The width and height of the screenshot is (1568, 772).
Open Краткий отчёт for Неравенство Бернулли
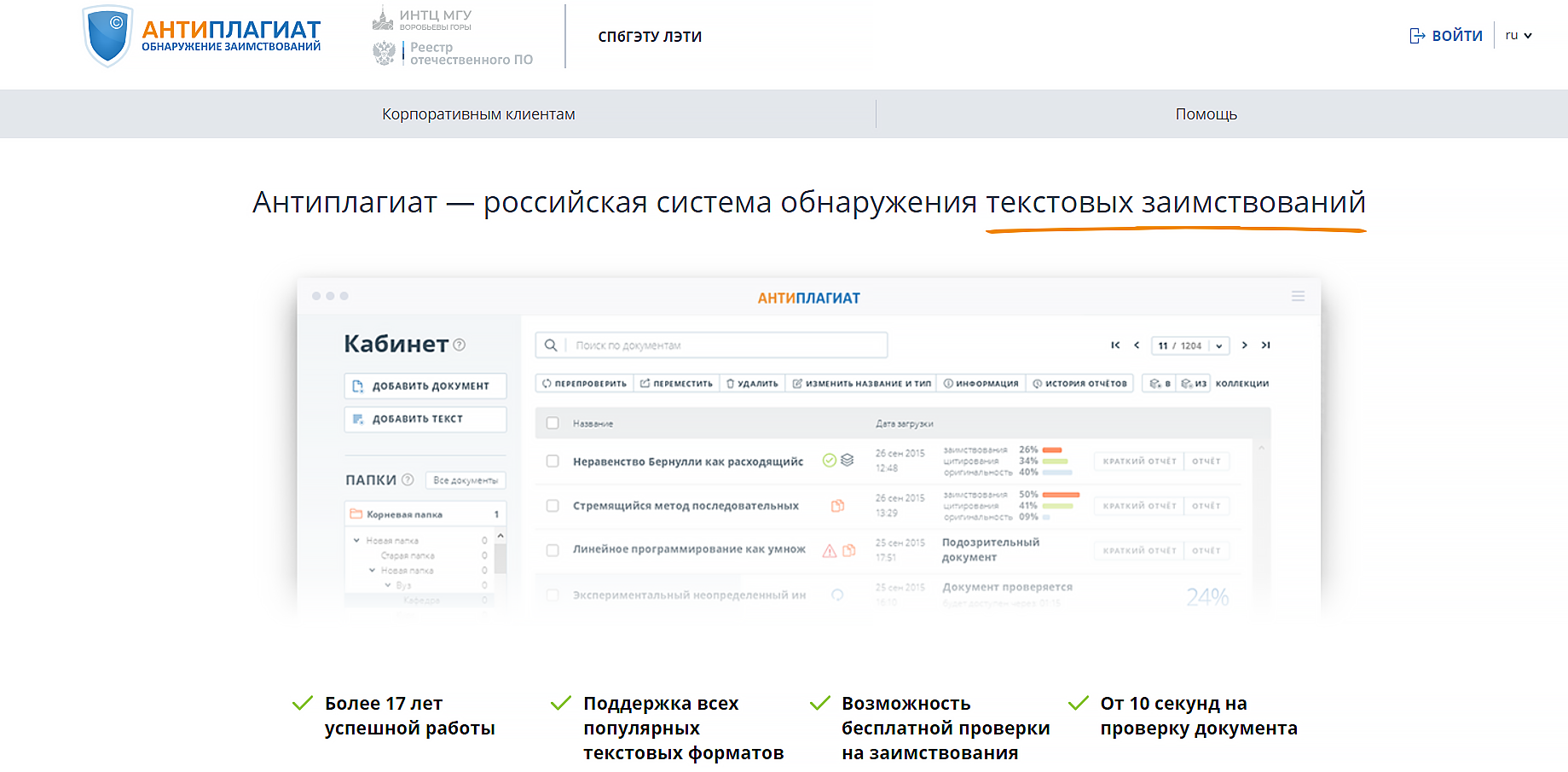pyautogui.click(x=1139, y=461)
